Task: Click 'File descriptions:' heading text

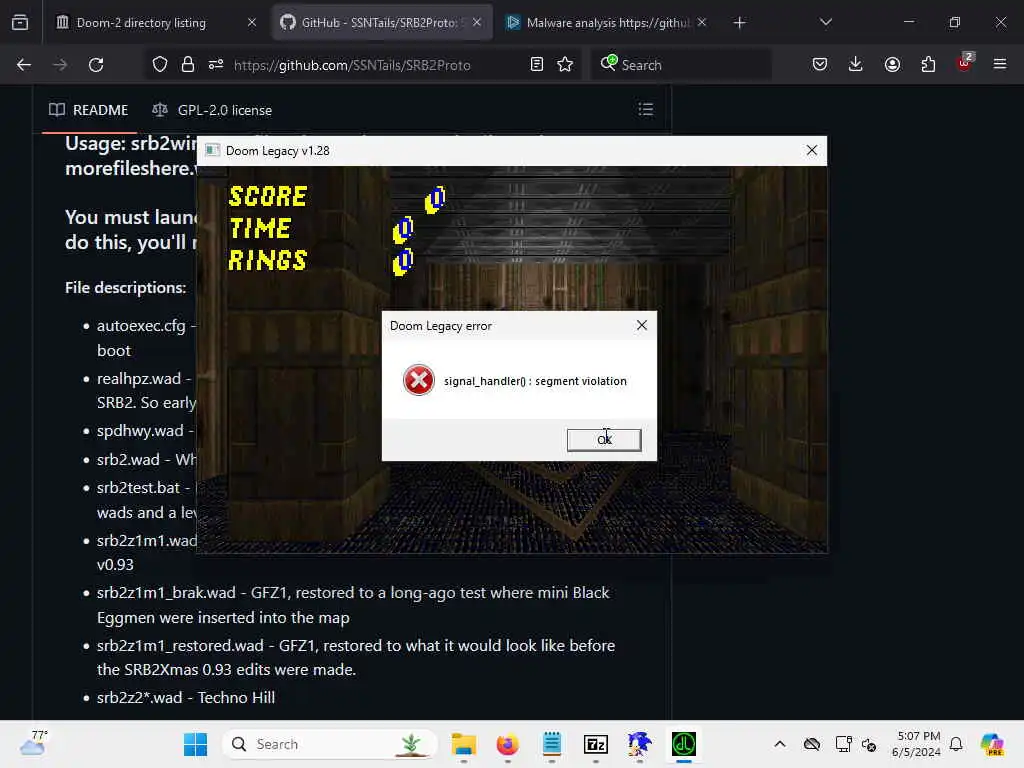Action: 125,288
